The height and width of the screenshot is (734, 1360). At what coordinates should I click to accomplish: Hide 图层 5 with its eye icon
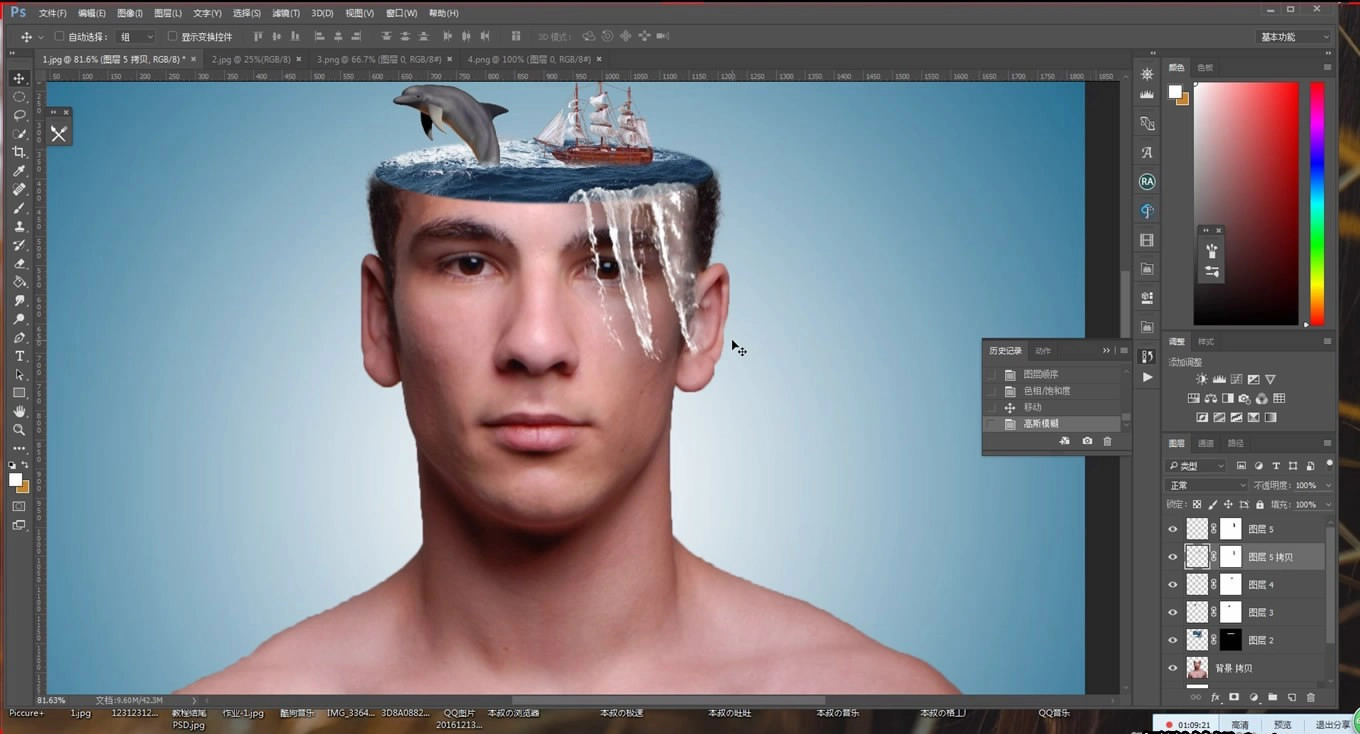point(1173,529)
